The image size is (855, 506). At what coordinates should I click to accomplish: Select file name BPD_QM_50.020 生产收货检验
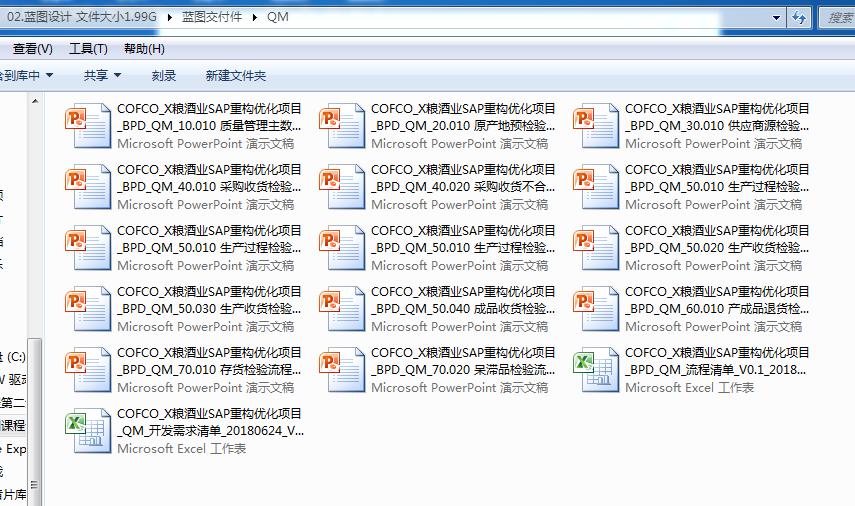(x=717, y=239)
